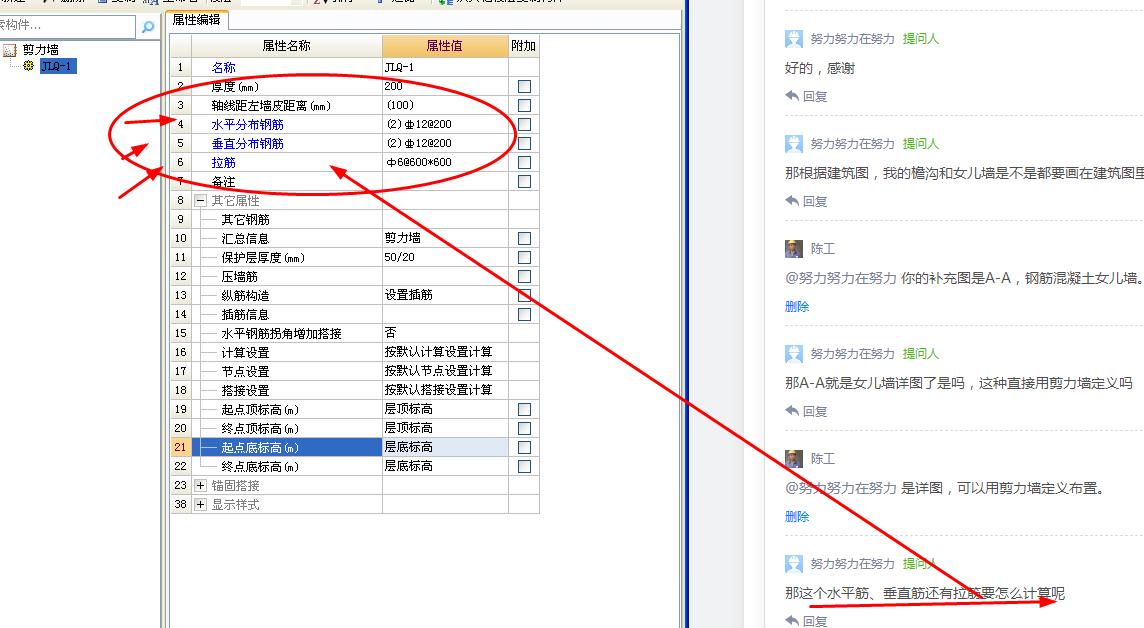Toggle 水平分布钢筋 附加 checkbox
Screen dimensions: 1144x628
pyautogui.click(x=524, y=124)
